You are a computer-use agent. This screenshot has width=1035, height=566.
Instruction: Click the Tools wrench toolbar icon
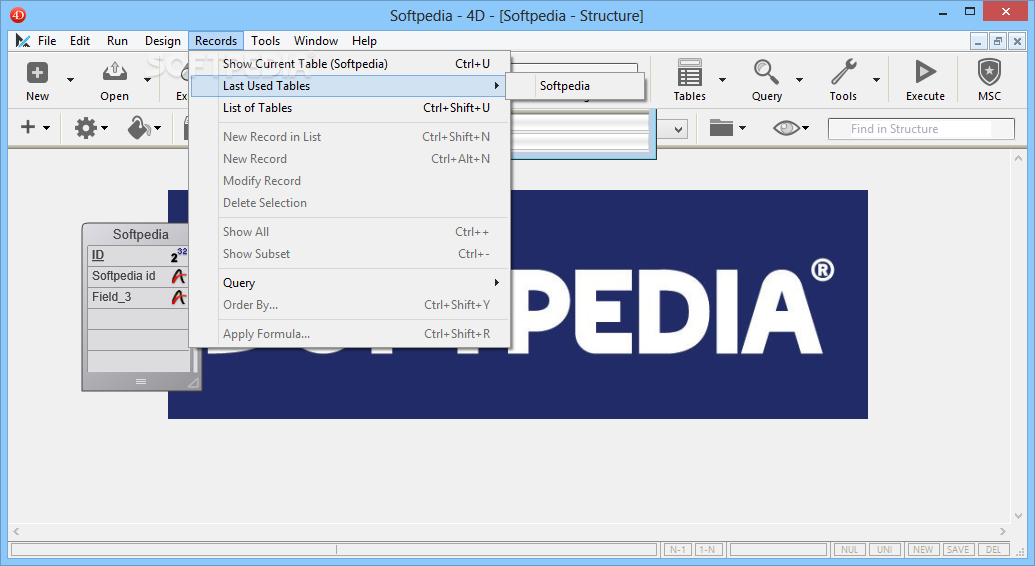(844, 72)
